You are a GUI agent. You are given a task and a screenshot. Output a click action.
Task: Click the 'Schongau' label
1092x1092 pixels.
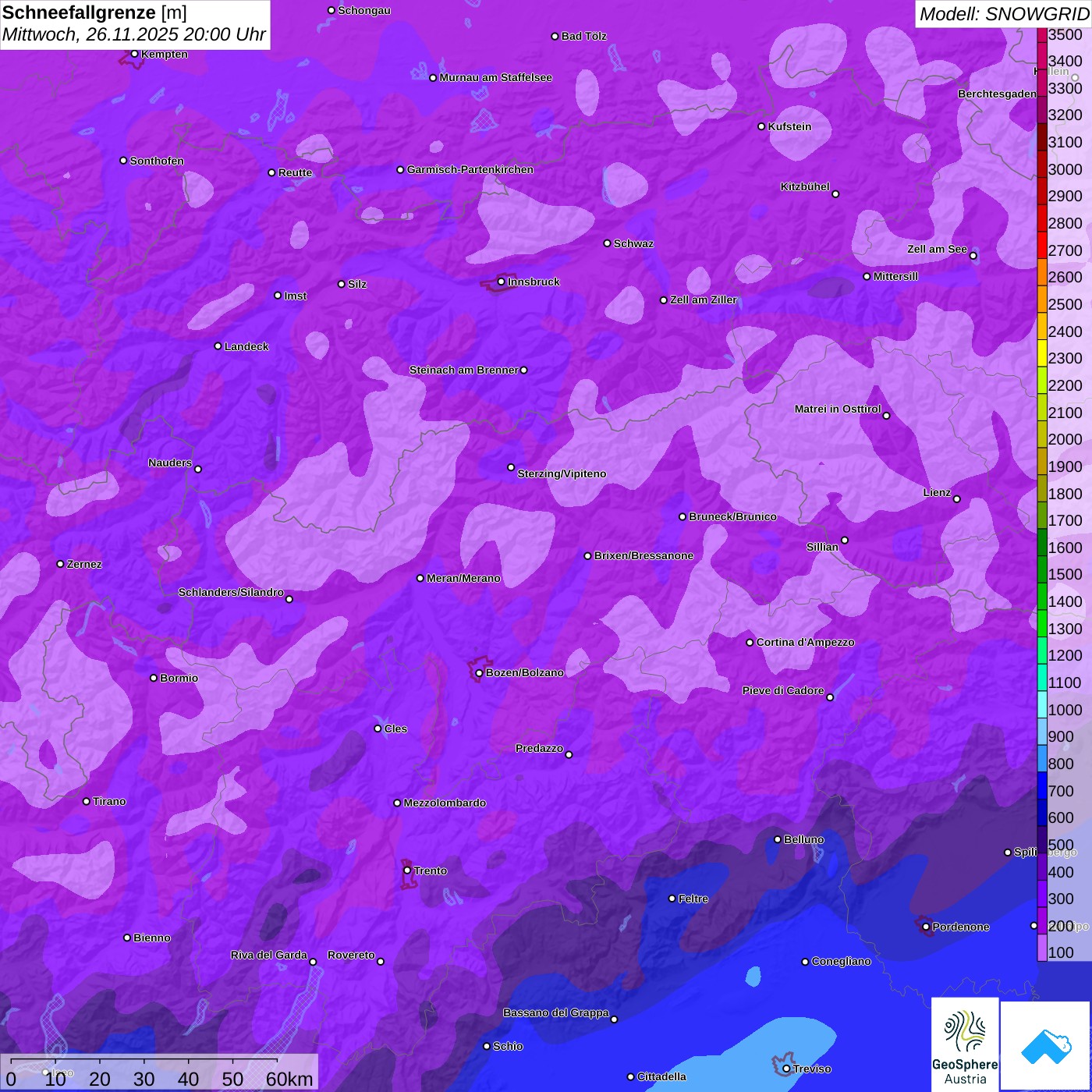(x=364, y=10)
